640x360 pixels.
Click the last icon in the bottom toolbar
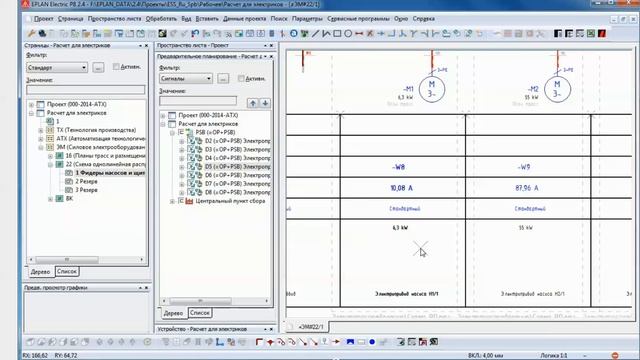pos(434,342)
